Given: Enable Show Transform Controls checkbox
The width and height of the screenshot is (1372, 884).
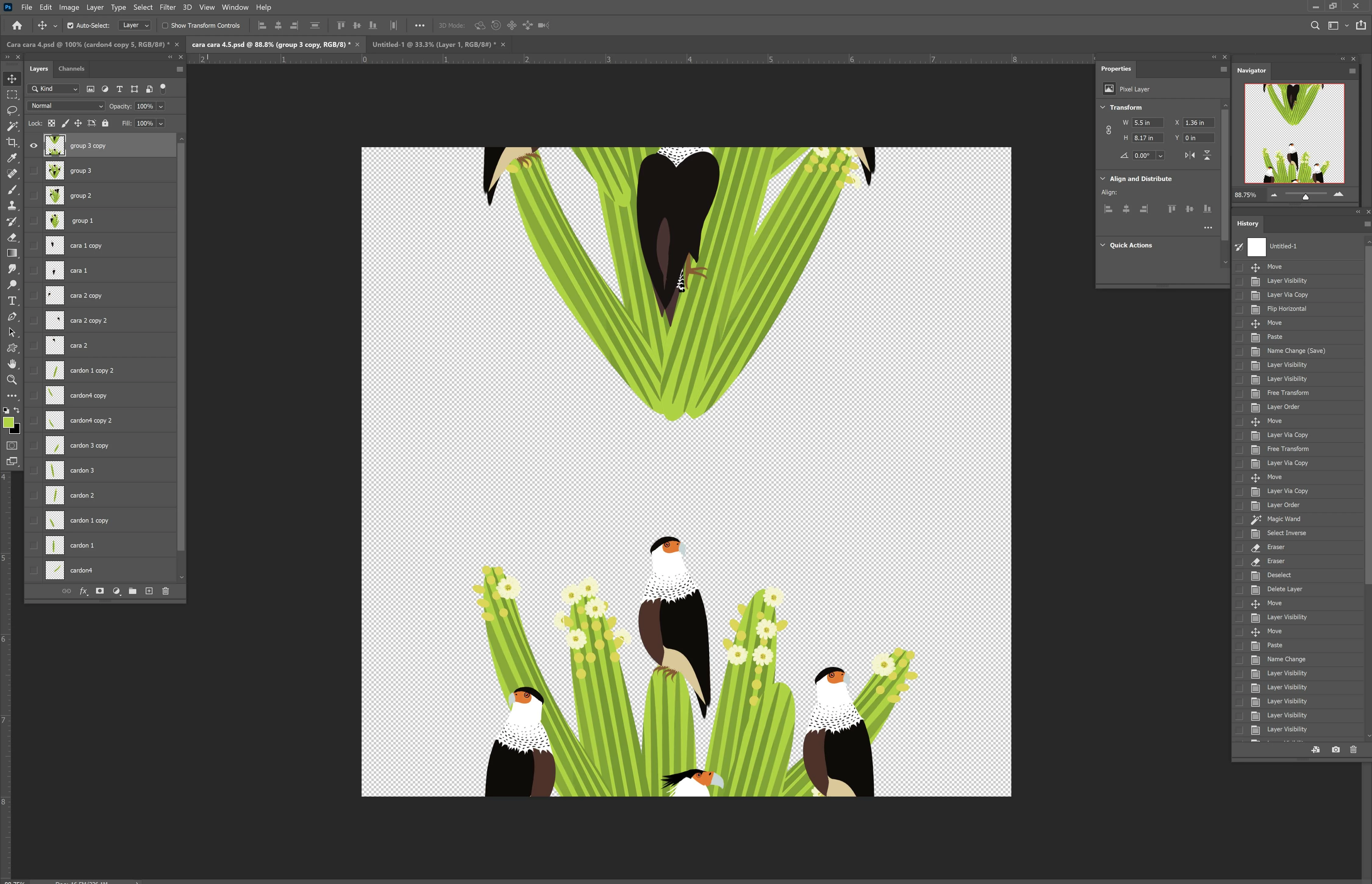Looking at the screenshot, I should click(165, 25).
